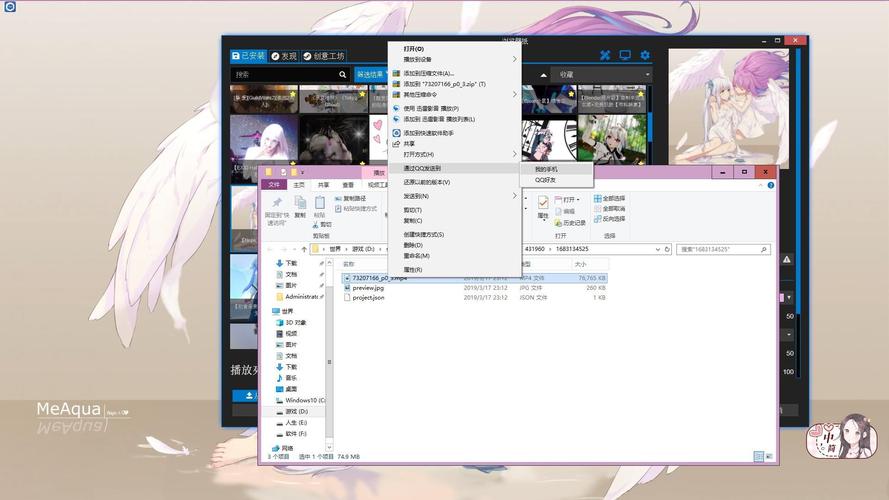
Task: Click the Xunlei play icon in context menu
Action: [396, 108]
